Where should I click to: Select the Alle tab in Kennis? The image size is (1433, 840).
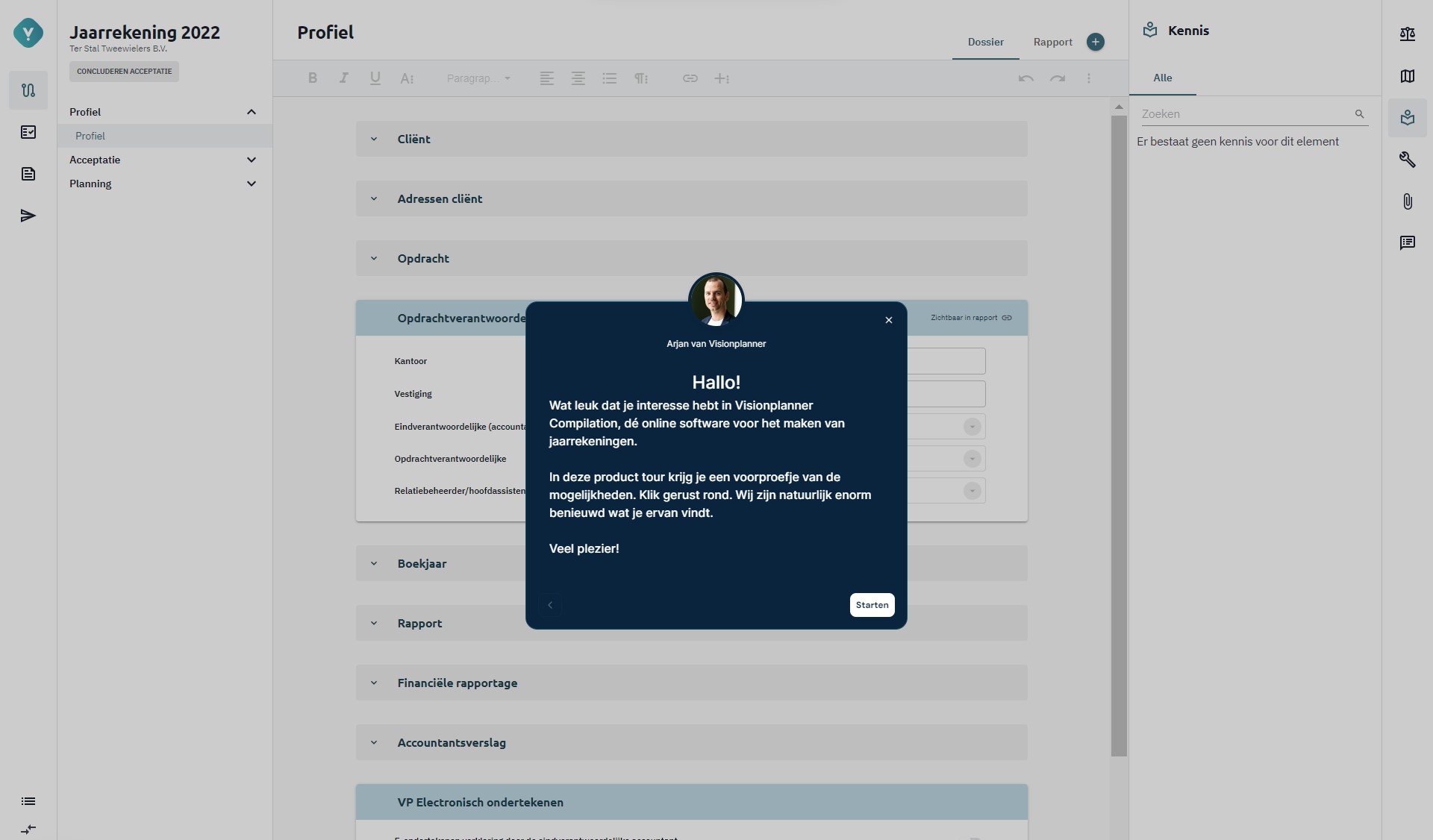(1162, 78)
